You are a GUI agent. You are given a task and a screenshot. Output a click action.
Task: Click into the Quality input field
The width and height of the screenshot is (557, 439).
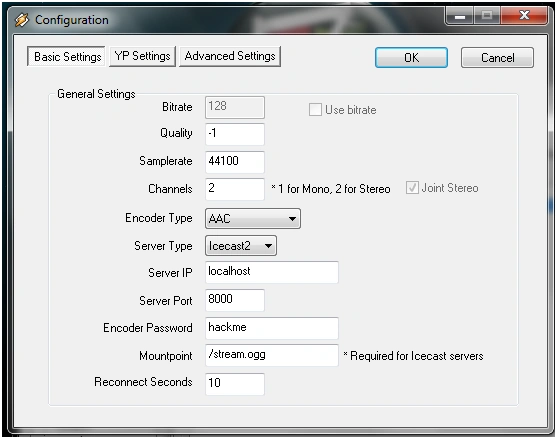click(x=235, y=134)
